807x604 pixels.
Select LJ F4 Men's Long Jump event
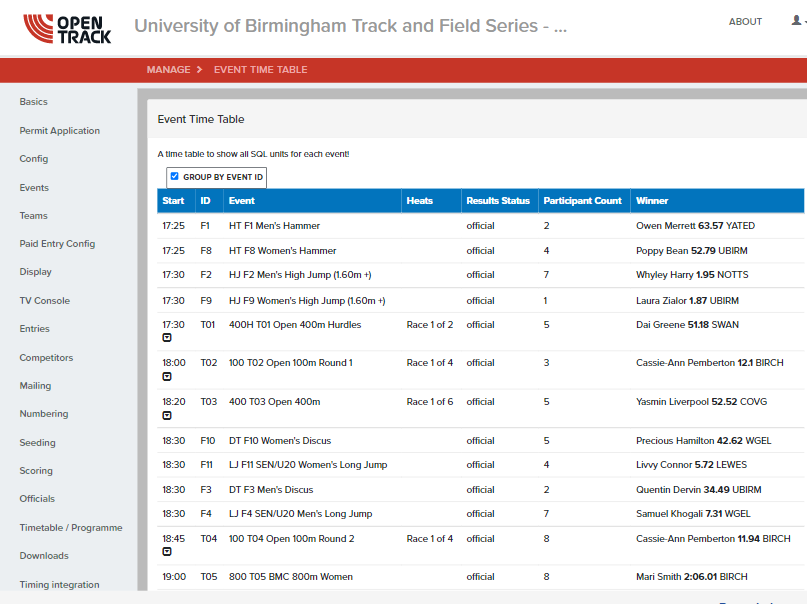click(301, 513)
